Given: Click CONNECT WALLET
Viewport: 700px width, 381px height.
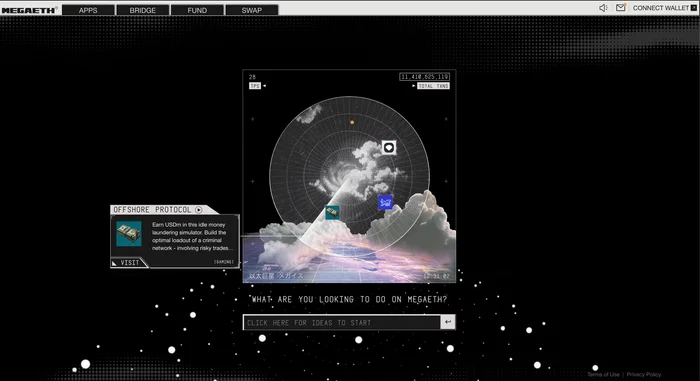Looking at the screenshot, I should 661,8.
